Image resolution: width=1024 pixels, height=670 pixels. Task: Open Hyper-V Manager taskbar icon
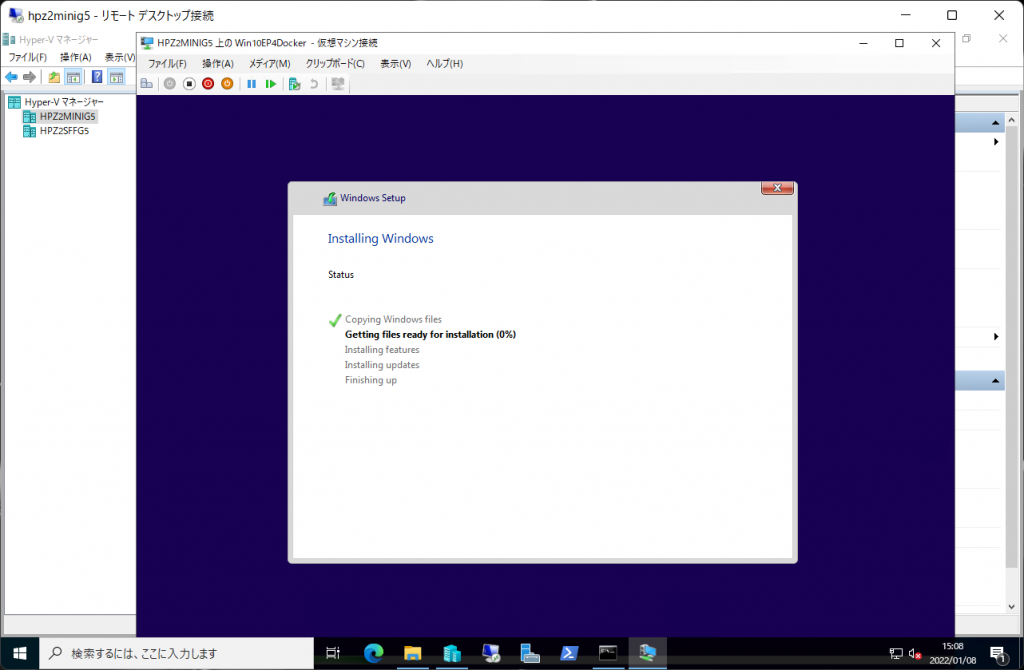pos(452,653)
